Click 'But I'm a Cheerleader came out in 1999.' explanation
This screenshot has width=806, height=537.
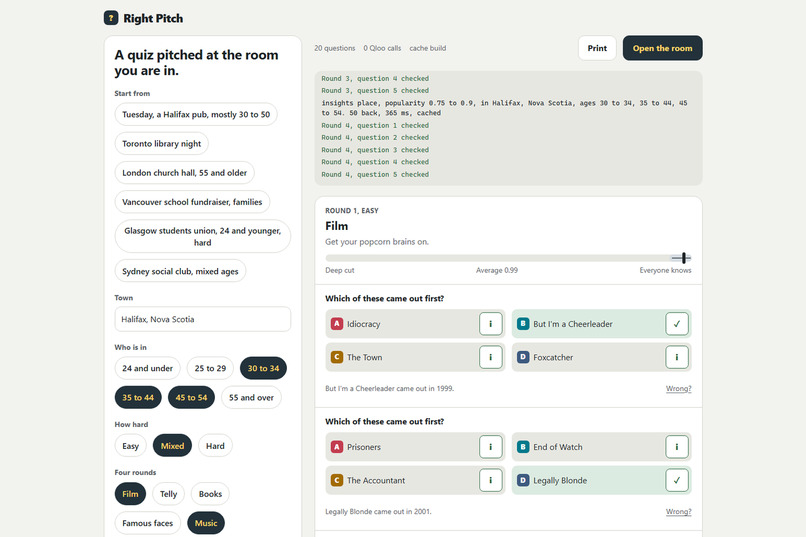(390, 388)
